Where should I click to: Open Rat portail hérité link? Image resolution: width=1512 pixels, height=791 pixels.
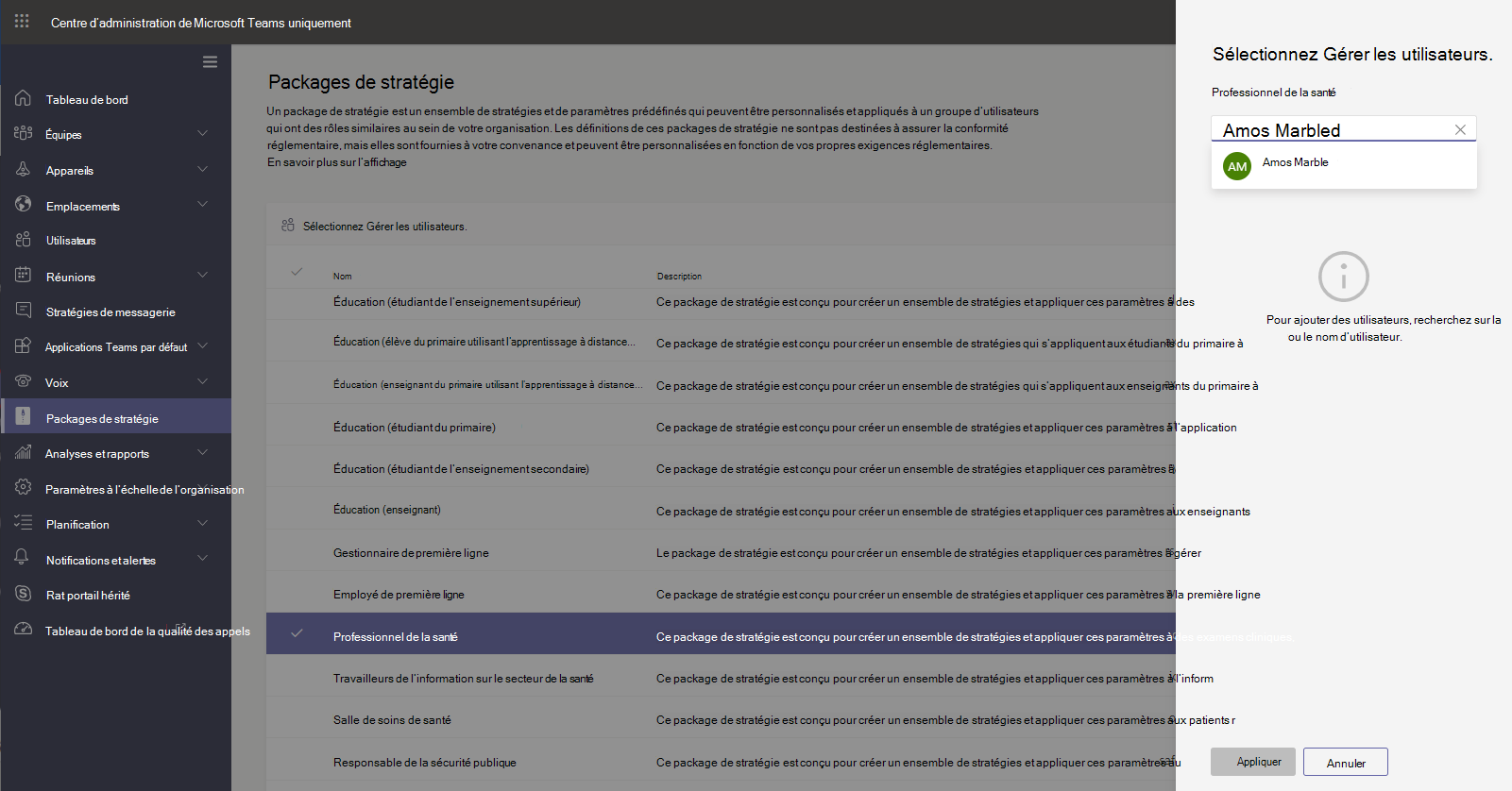click(88, 596)
